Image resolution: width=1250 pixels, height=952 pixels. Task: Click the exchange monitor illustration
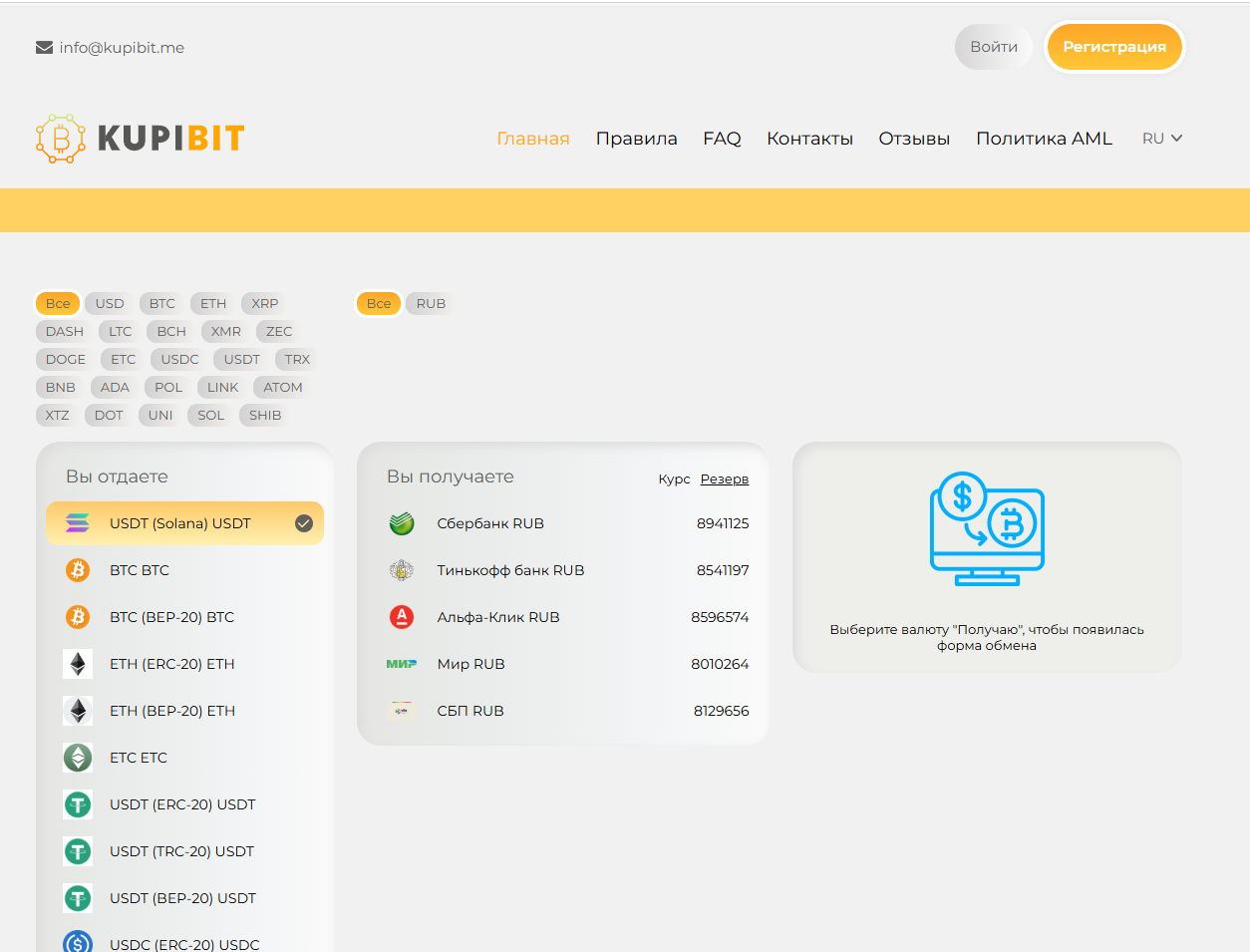[987, 528]
